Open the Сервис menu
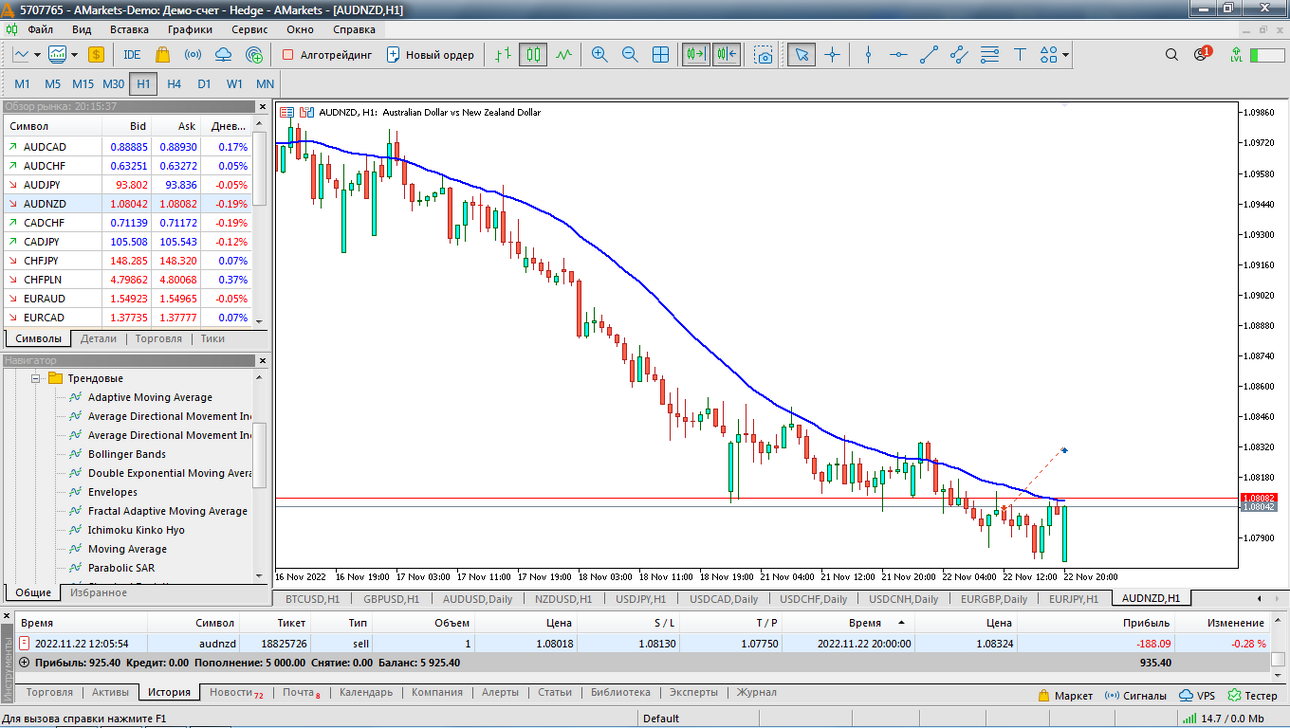 [x=249, y=29]
